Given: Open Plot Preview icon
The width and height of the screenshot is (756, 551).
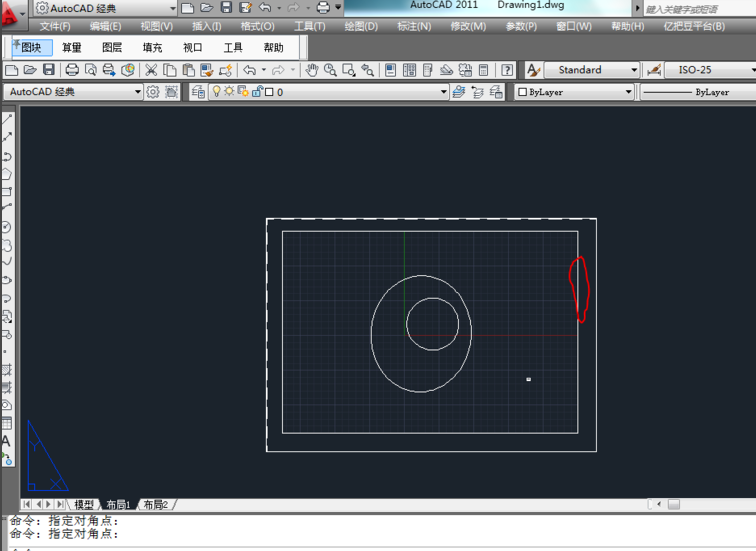Looking at the screenshot, I should (90, 70).
